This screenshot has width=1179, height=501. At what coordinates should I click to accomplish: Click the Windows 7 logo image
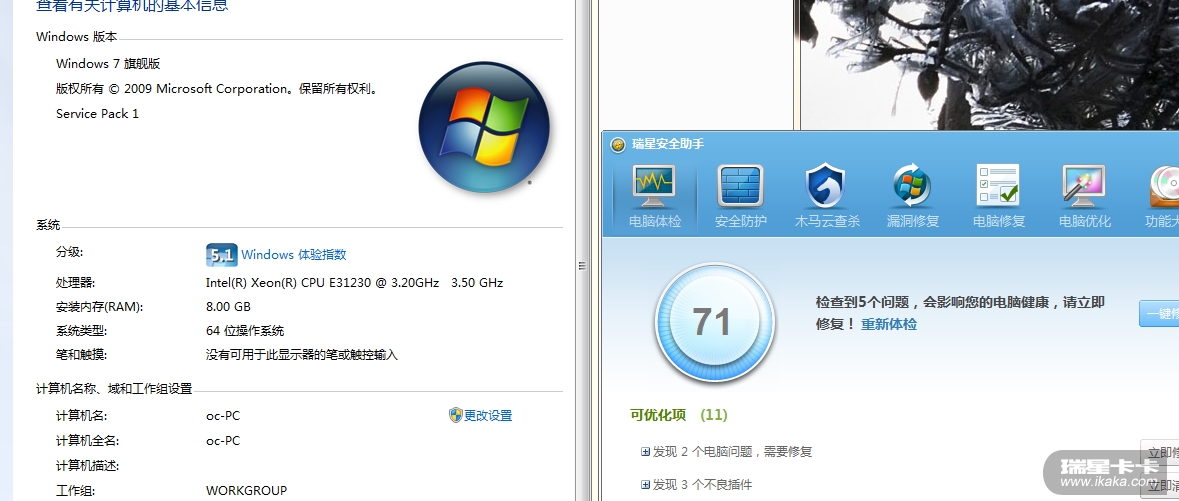(484, 127)
